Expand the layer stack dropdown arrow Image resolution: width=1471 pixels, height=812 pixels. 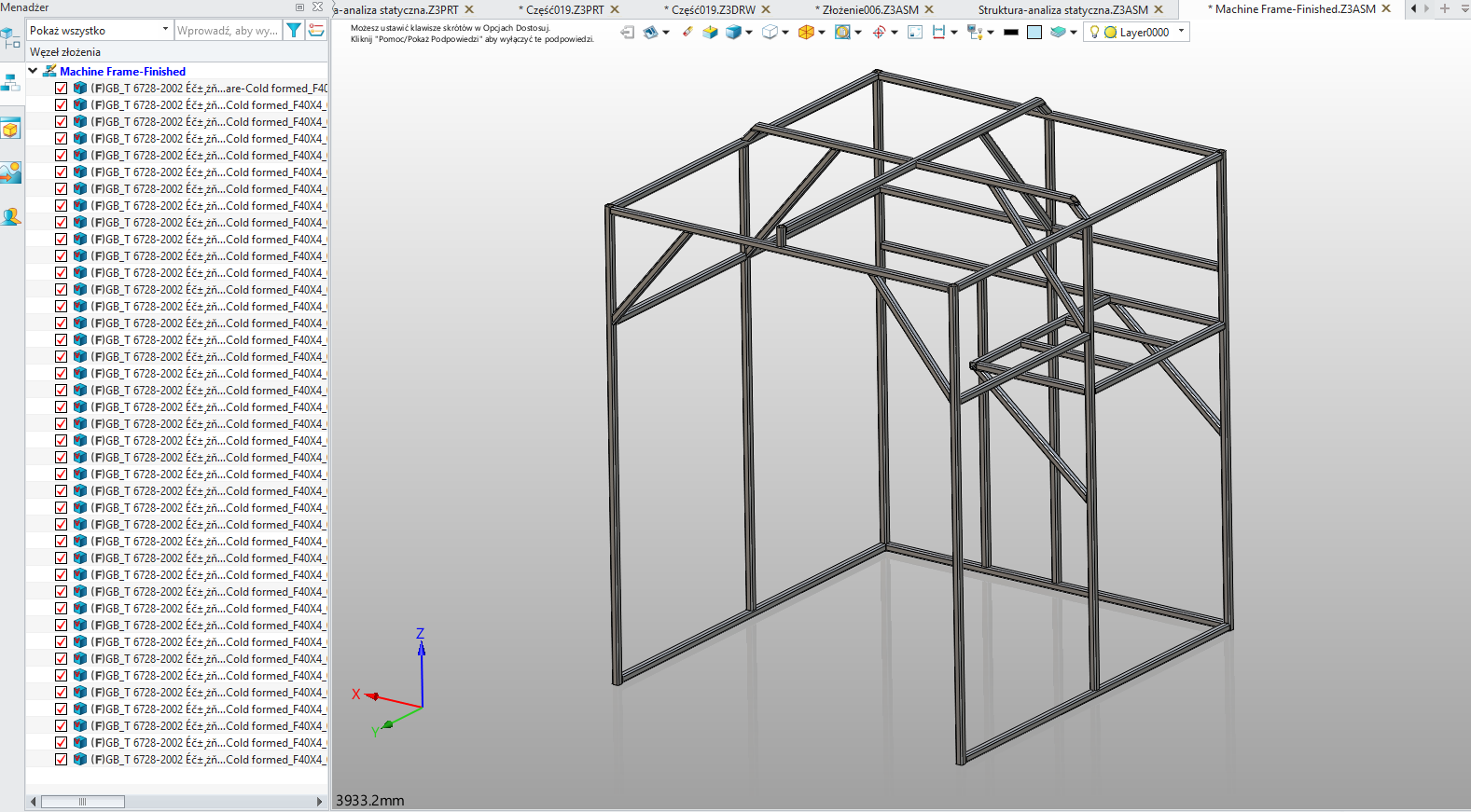pos(1074,33)
